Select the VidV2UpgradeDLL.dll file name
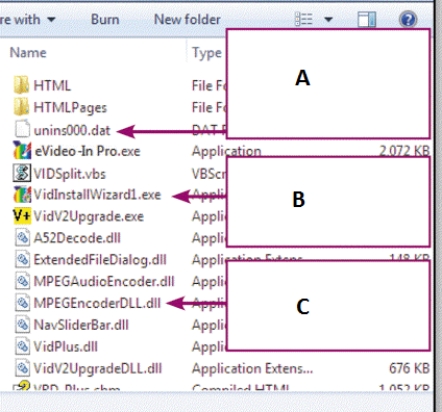 coord(98,369)
